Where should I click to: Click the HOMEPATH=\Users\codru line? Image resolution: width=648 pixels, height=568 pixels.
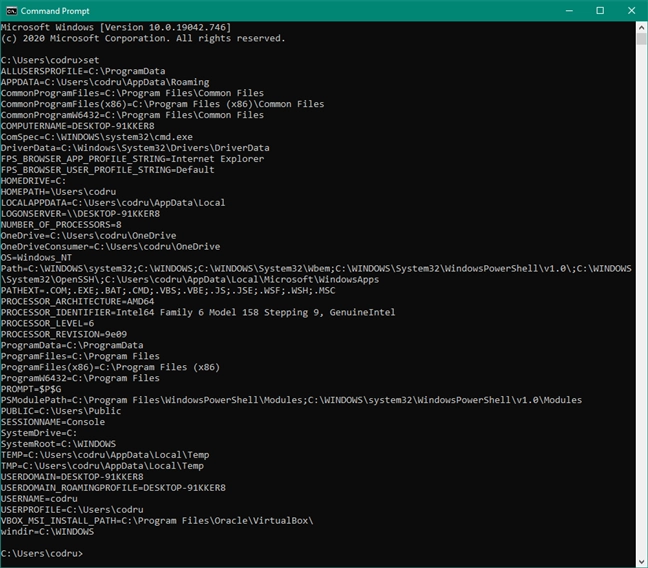coord(58,192)
